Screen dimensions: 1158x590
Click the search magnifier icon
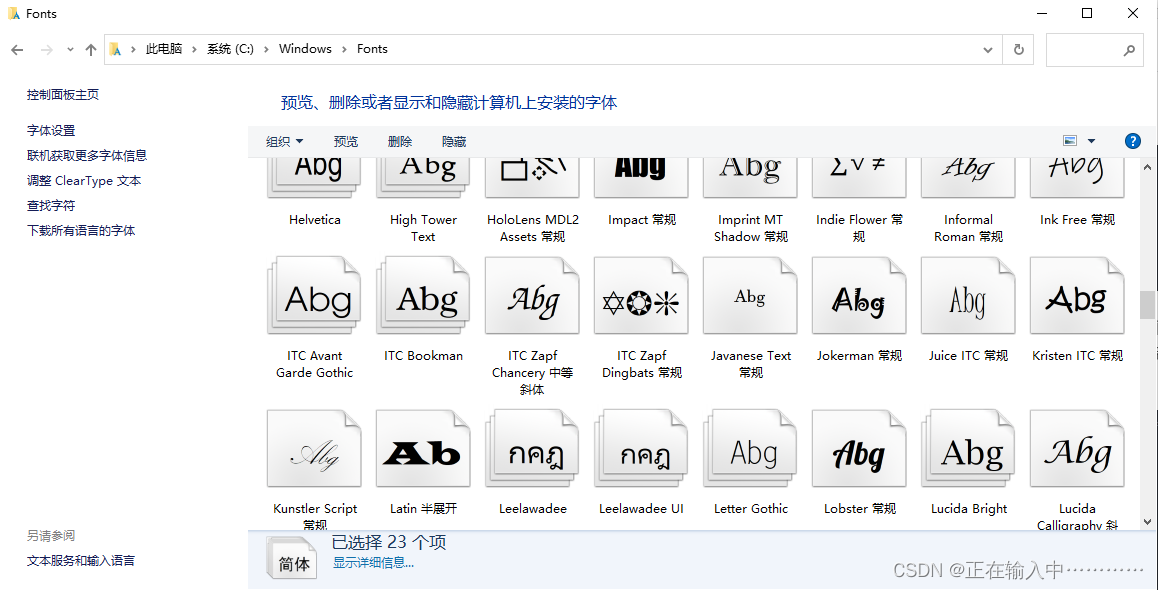1128,50
